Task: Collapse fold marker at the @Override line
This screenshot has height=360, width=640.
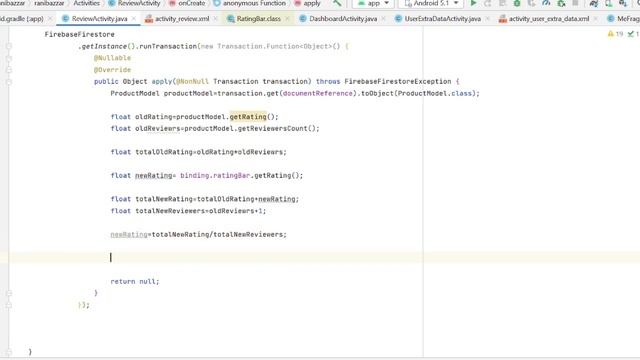Action: pos(9,70)
